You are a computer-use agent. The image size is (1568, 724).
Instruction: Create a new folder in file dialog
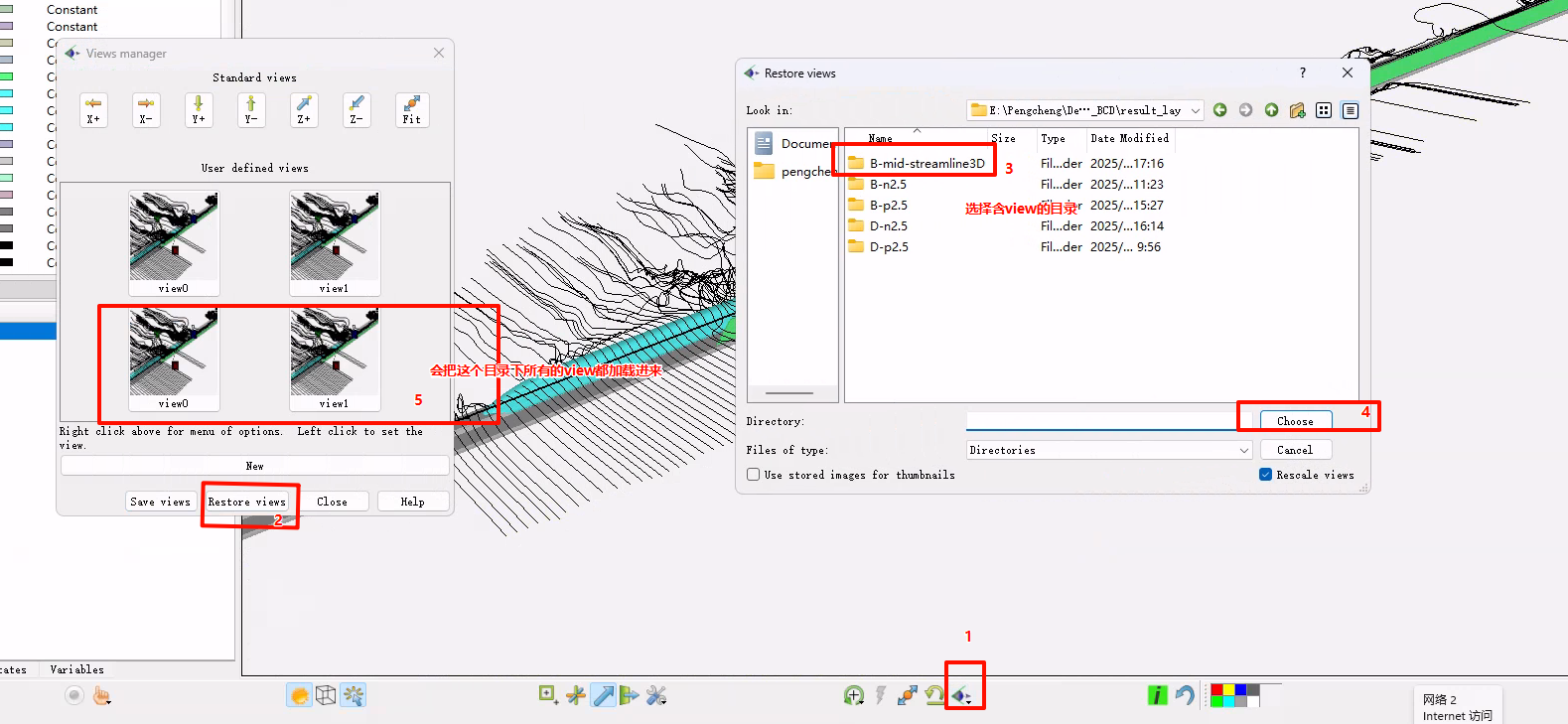[x=1297, y=110]
